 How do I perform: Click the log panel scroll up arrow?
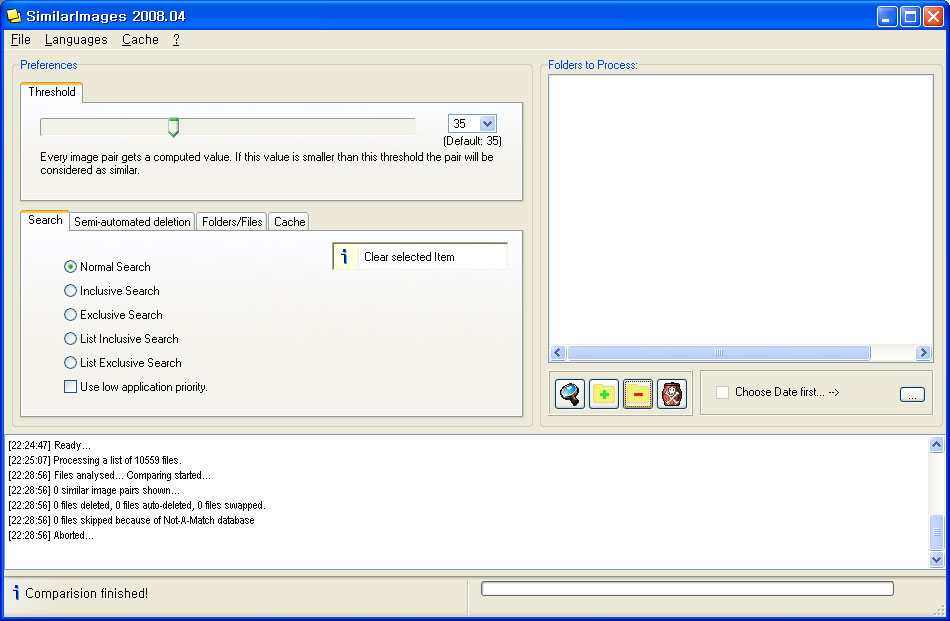[936, 445]
